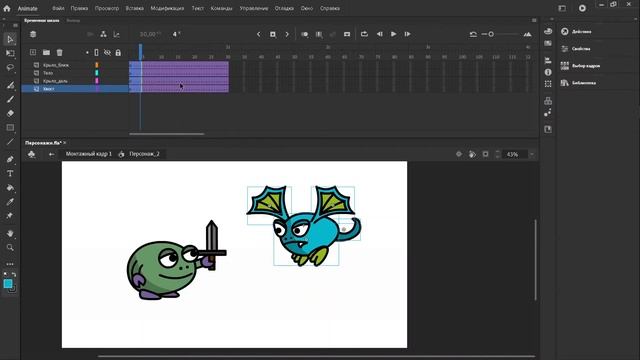Toggle onion skin in timeline
Viewport: 640px width, 360px height.
(304, 34)
